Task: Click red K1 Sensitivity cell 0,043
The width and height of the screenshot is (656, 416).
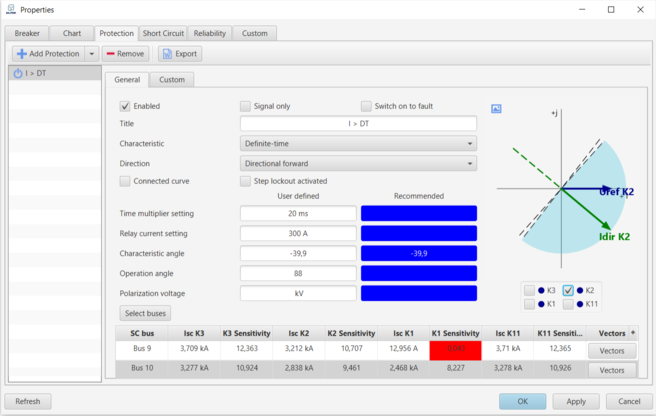Action: tap(456, 350)
